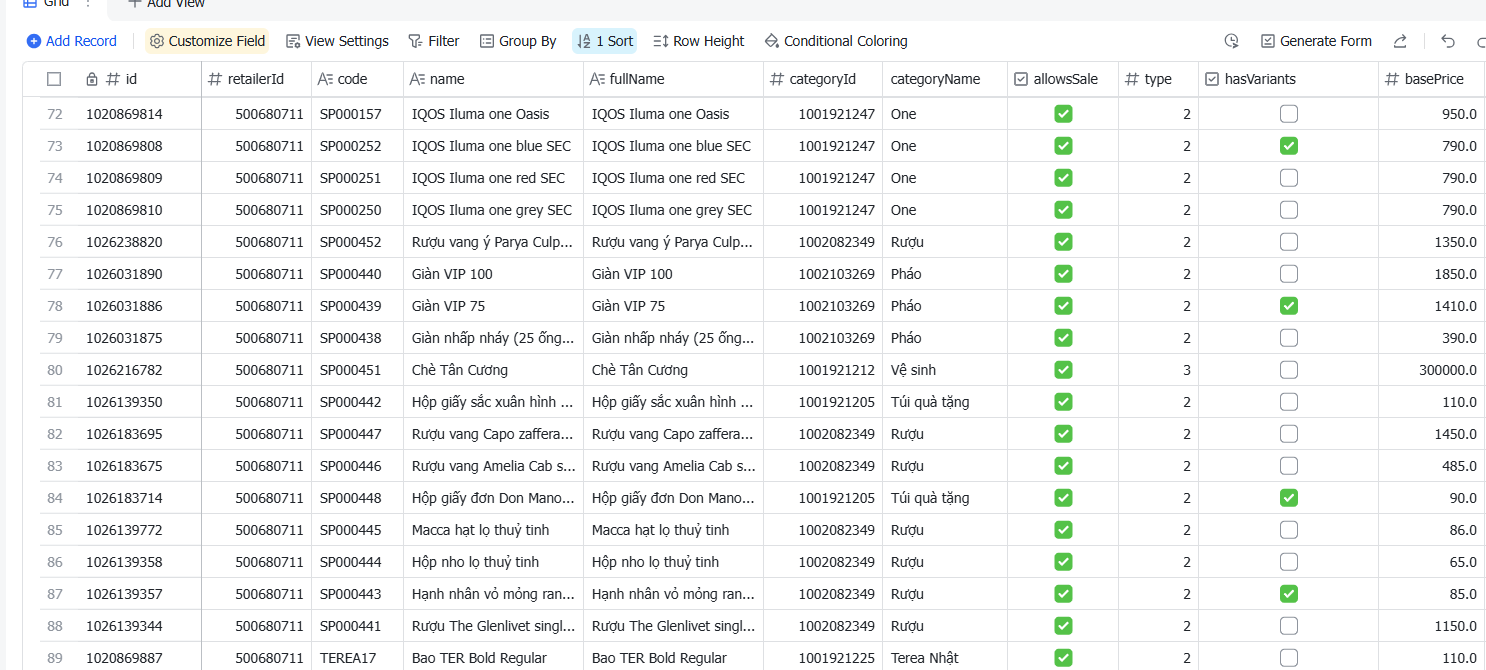The height and width of the screenshot is (670, 1486).
Task: Click the history clock icon
Action: [x=1231, y=41]
